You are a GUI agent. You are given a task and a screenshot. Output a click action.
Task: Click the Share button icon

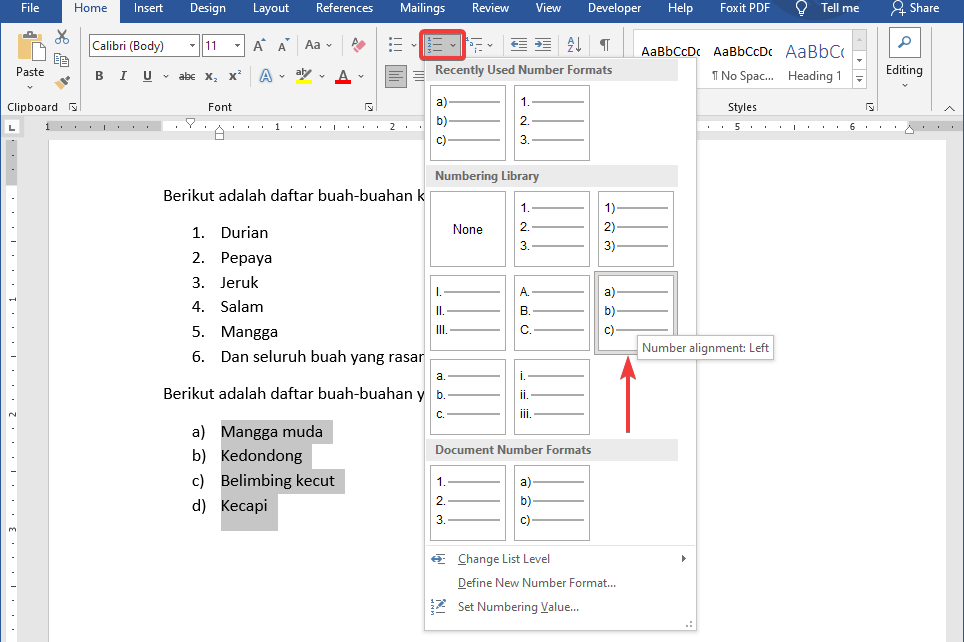pos(898,8)
